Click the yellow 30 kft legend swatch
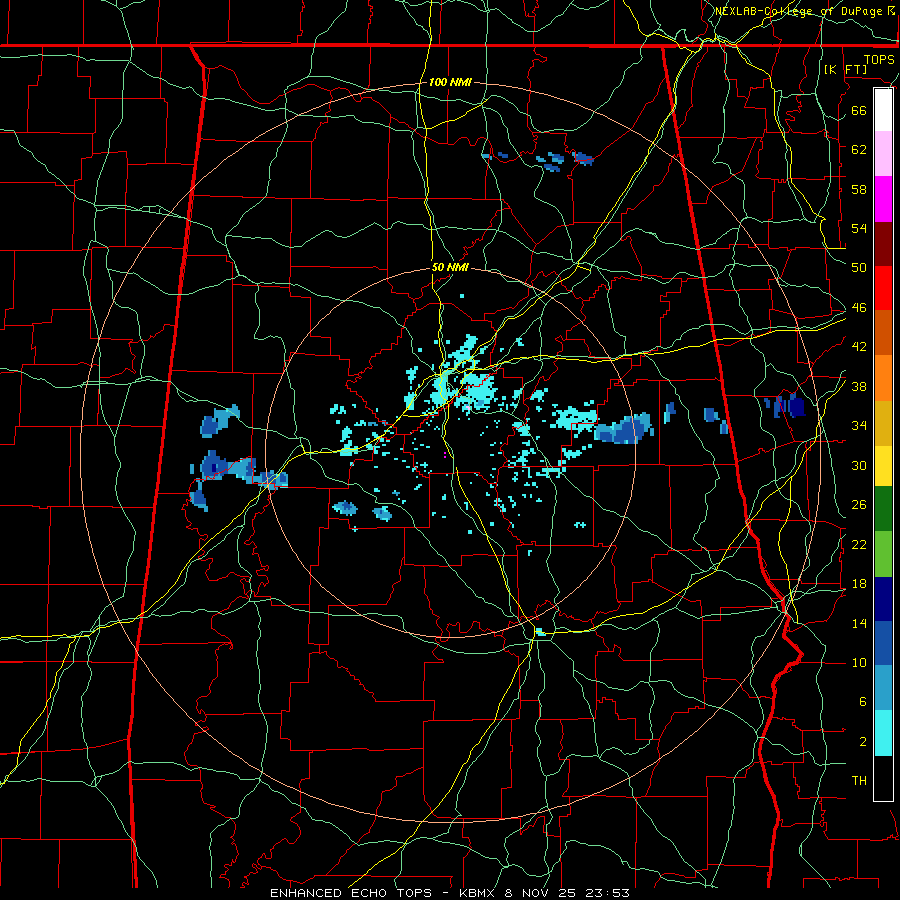Viewport: 900px width, 900px height. tap(883, 466)
